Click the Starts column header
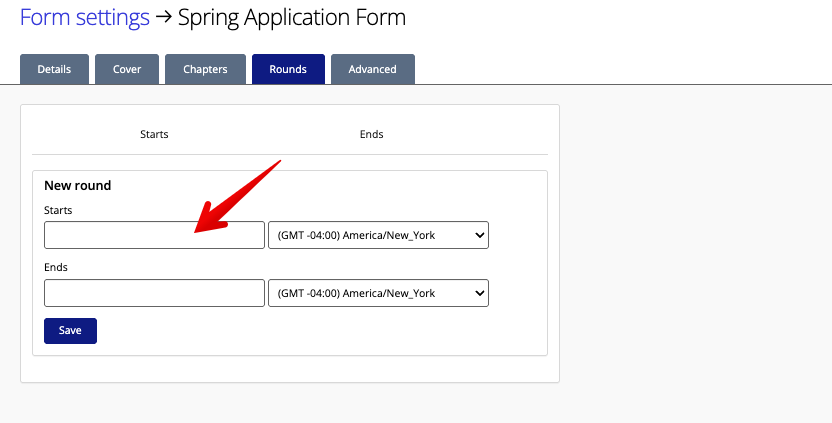This screenshot has height=423, width=832. tap(154, 134)
